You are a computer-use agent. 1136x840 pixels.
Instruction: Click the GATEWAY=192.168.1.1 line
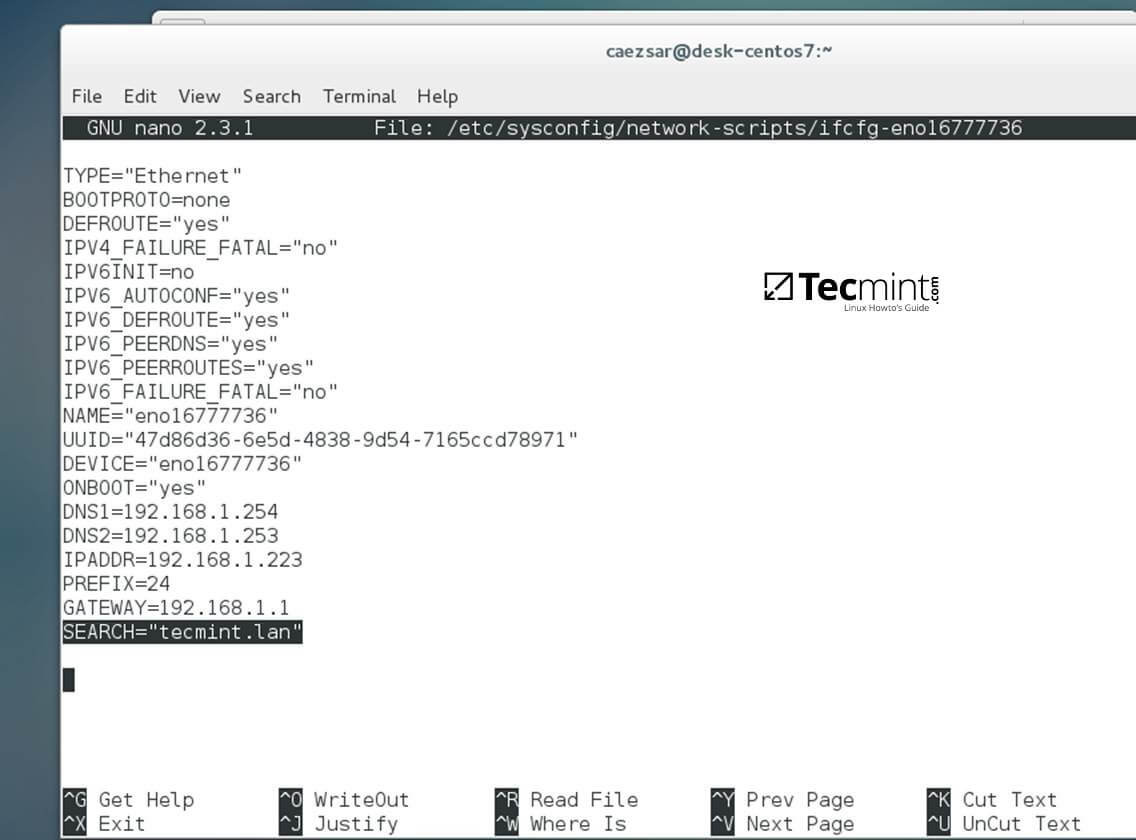point(175,608)
